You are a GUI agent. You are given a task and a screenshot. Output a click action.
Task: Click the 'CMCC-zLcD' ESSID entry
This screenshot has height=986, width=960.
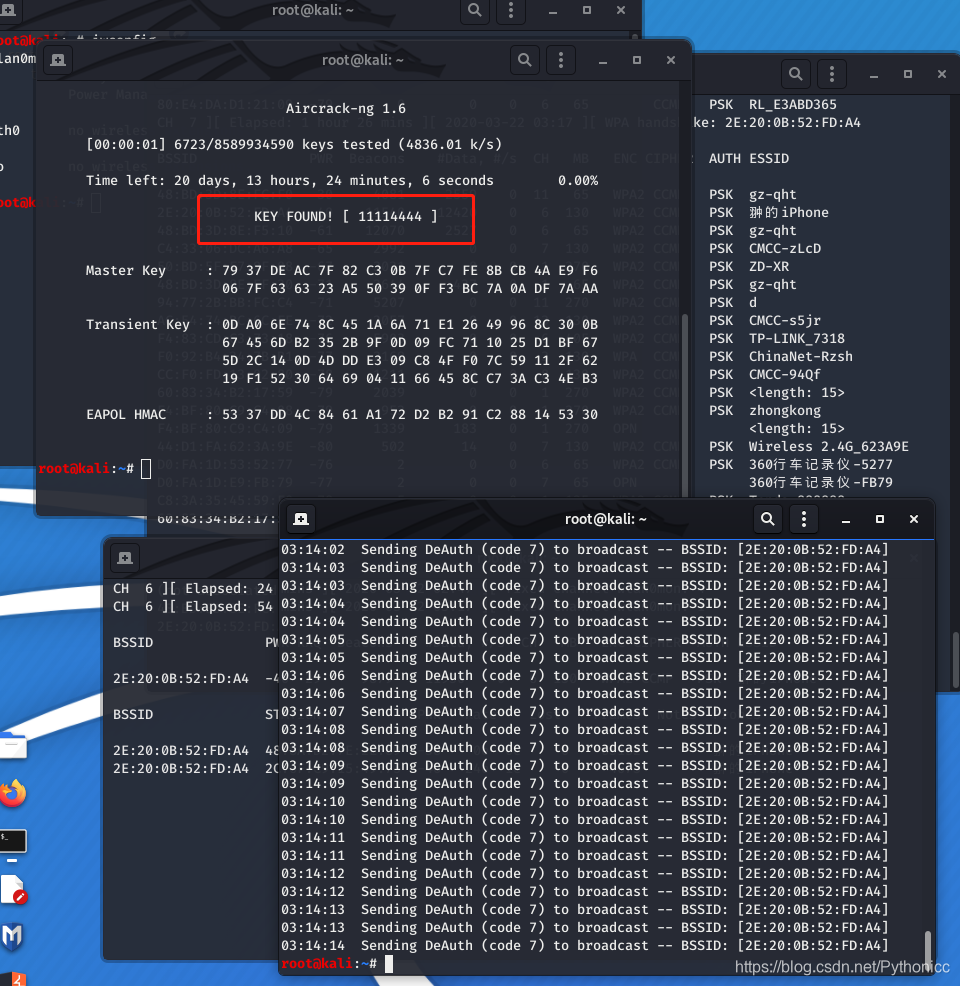[x=785, y=249]
